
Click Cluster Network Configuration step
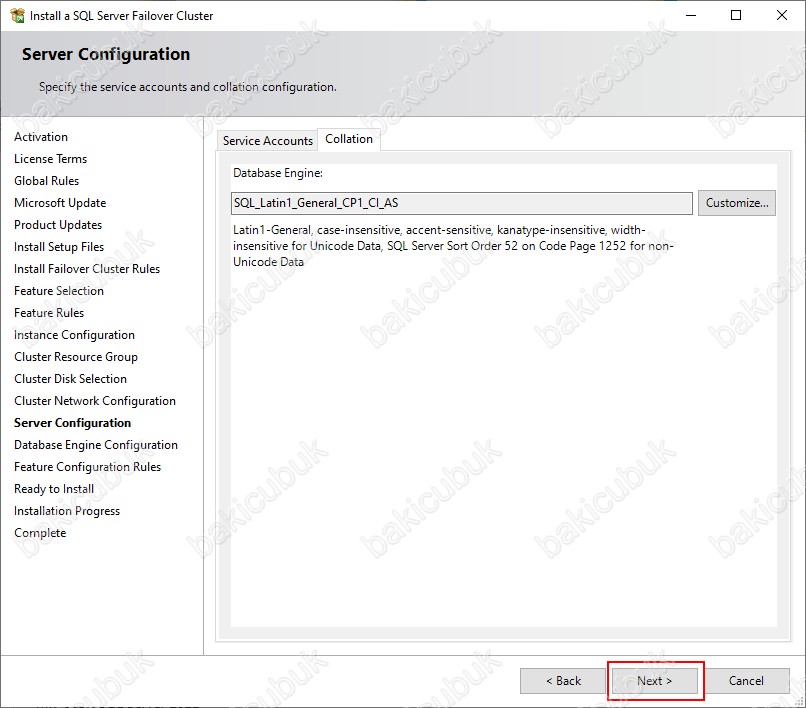pos(95,401)
